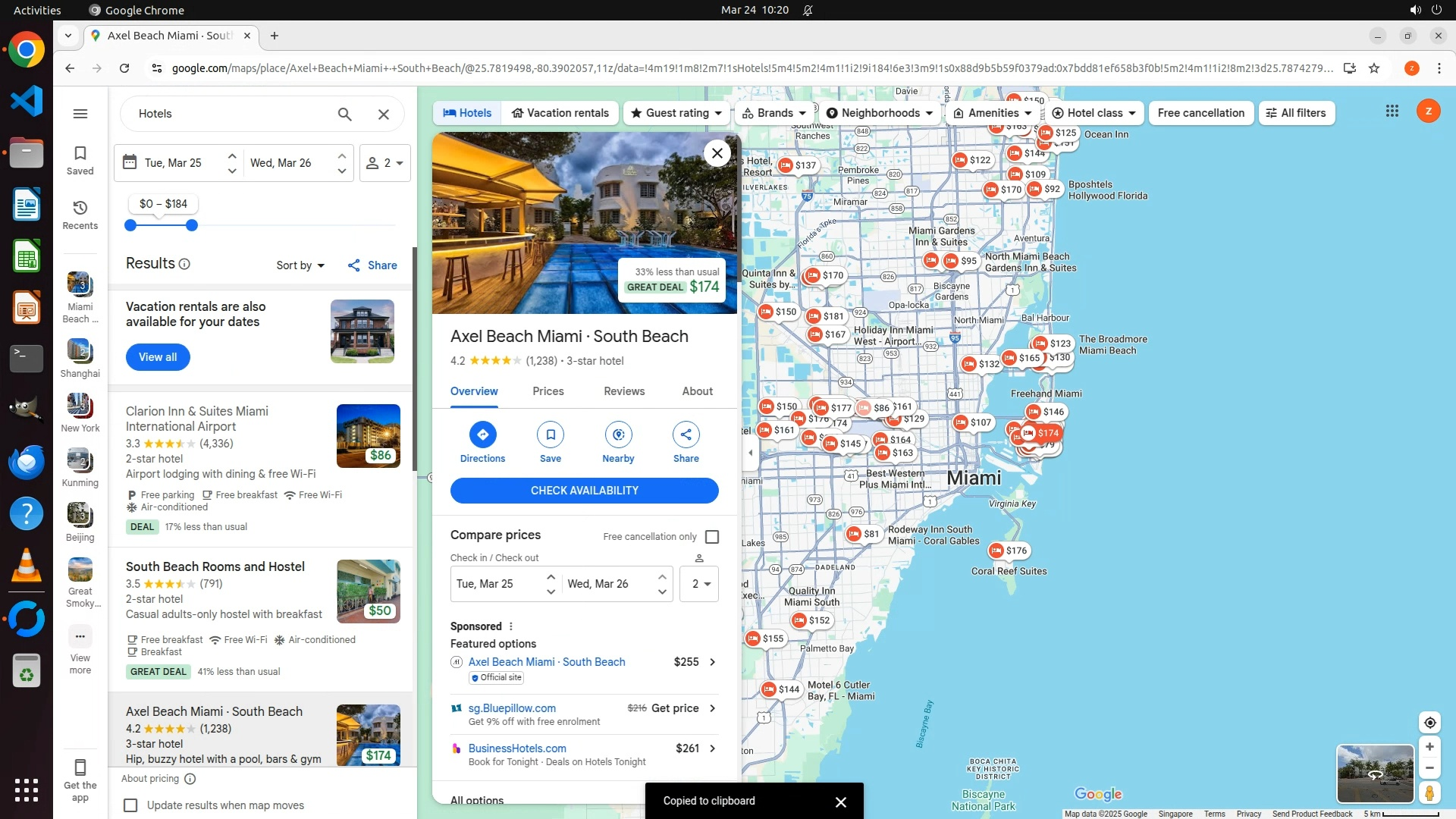This screenshot has width=1456, height=819.
Task: Open the Google apps grid icon
Action: 1392,111
